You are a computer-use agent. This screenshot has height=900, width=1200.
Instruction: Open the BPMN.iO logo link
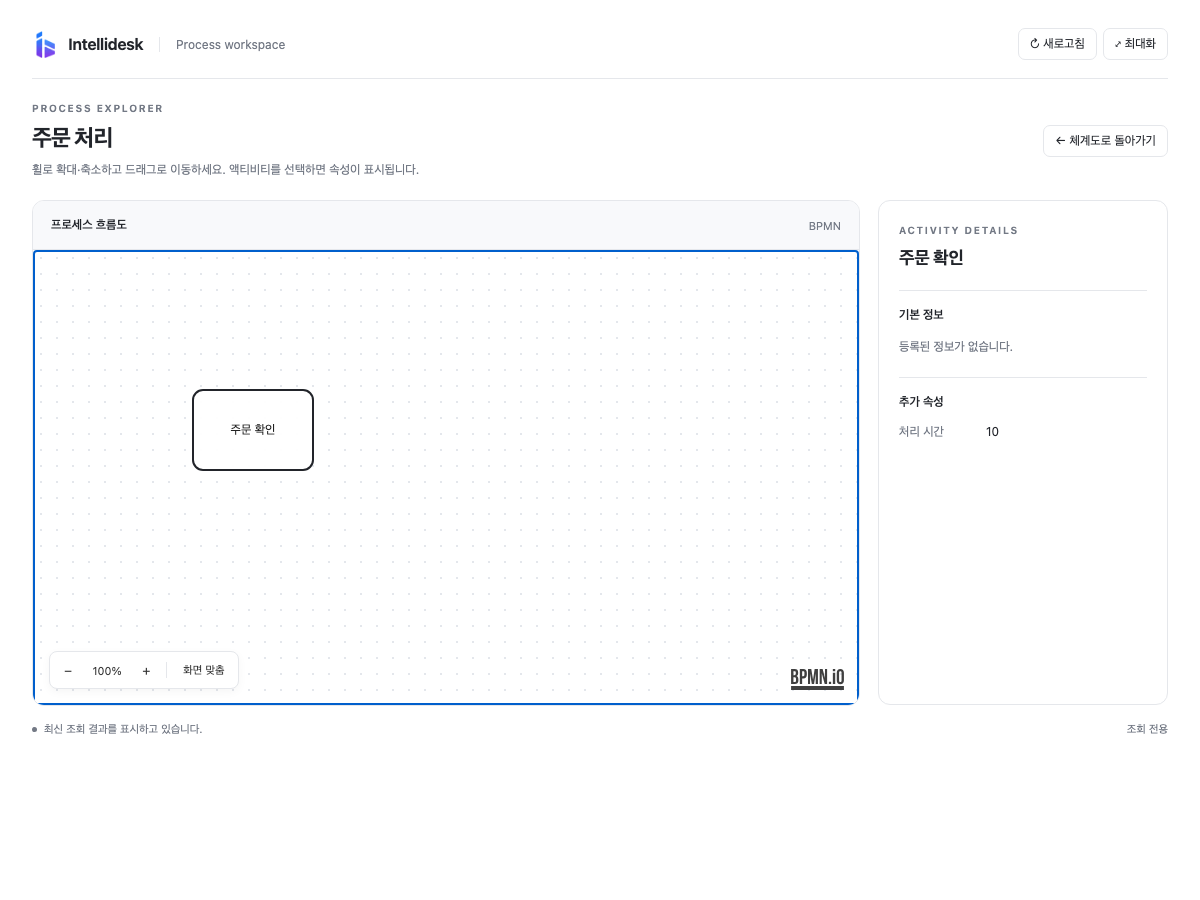coord(817,678)
